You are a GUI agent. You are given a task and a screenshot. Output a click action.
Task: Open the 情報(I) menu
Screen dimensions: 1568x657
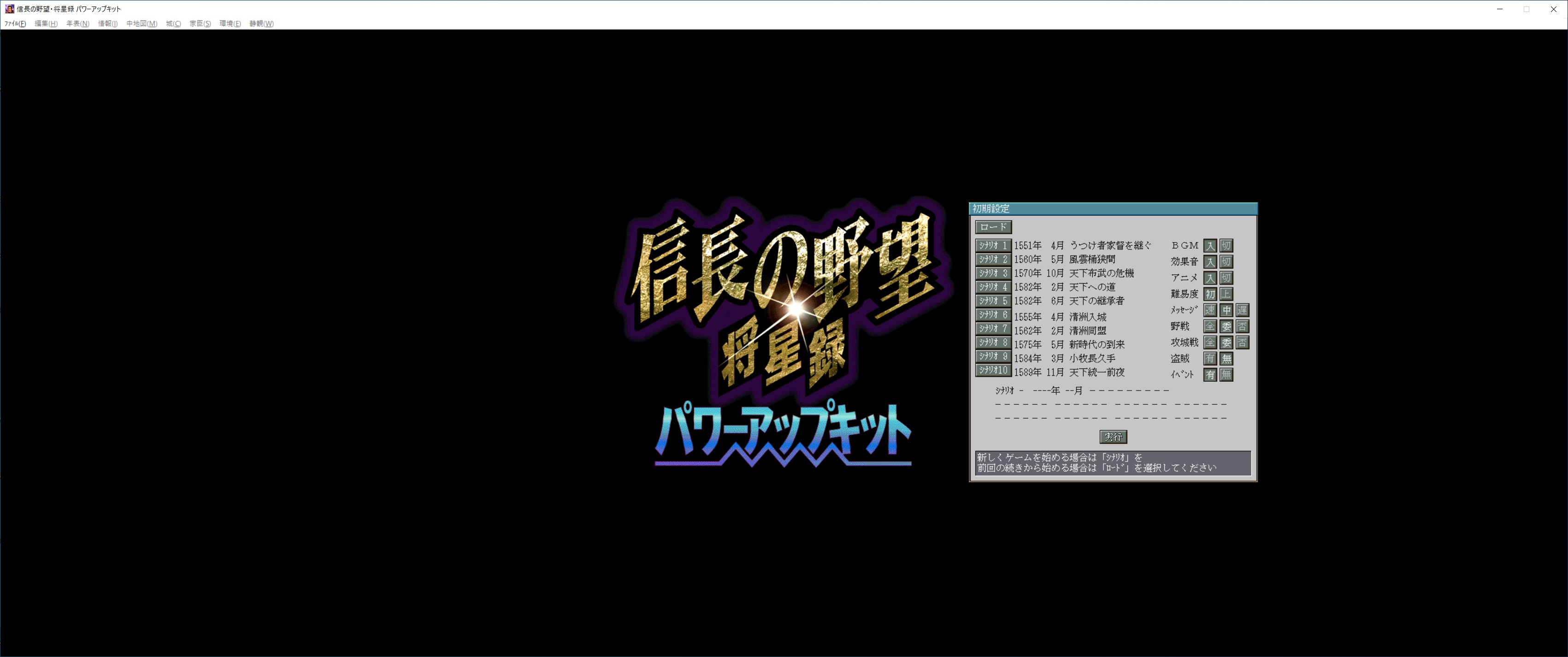pyautogui.click(x=108, y=24)
